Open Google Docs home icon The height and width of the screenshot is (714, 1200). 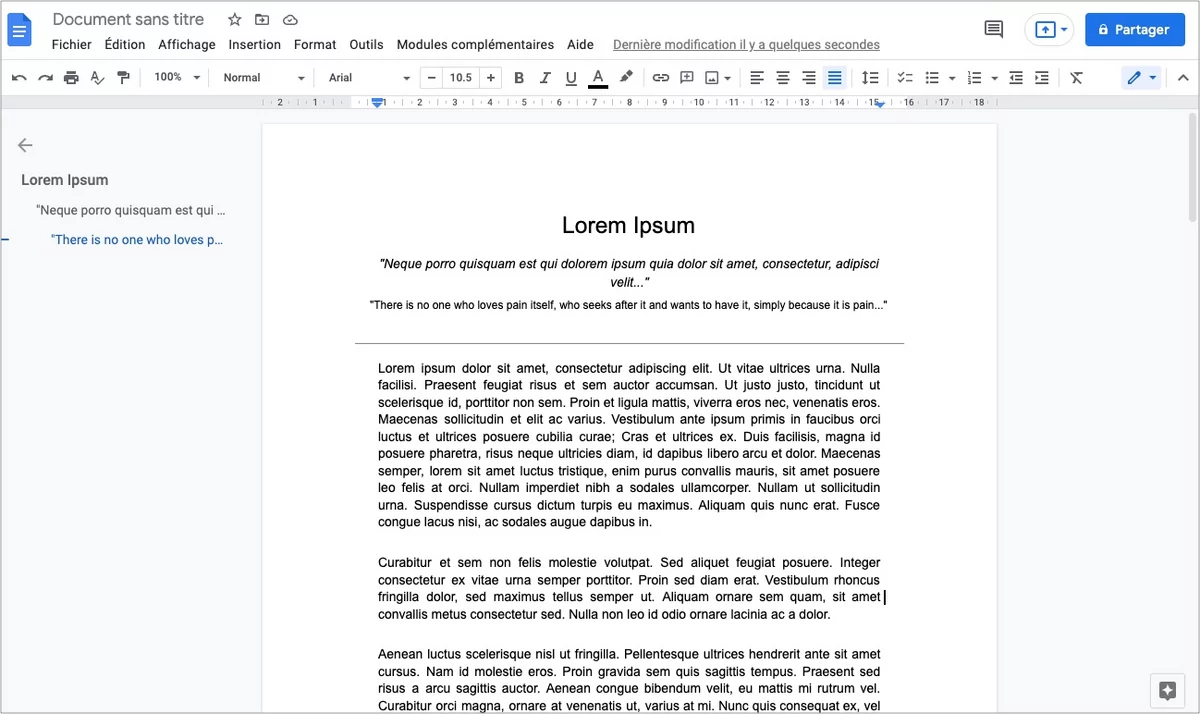[x=20, y=29]
